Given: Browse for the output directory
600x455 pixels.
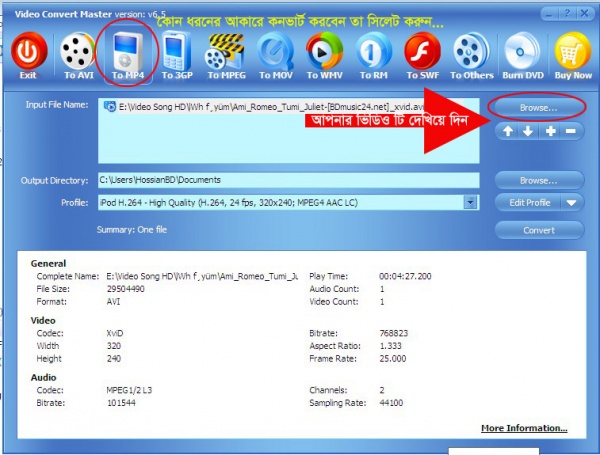Looking at the screenshot, I should [x=539, y=180].
